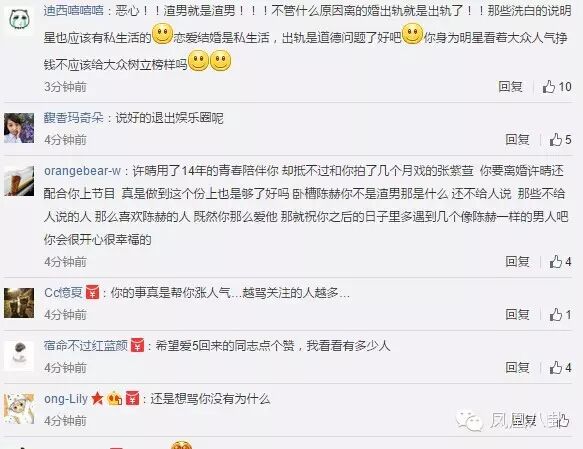Click 回复 under orangebear-w's long comment
Image resolution: width=583 pixels, height=449 pixels.
click(x=517, y=262)
